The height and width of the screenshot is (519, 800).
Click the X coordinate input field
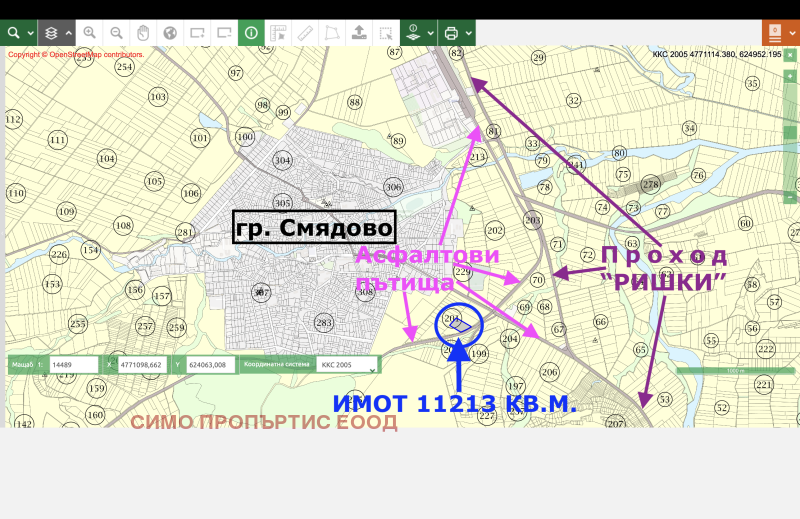pos(150,365)
